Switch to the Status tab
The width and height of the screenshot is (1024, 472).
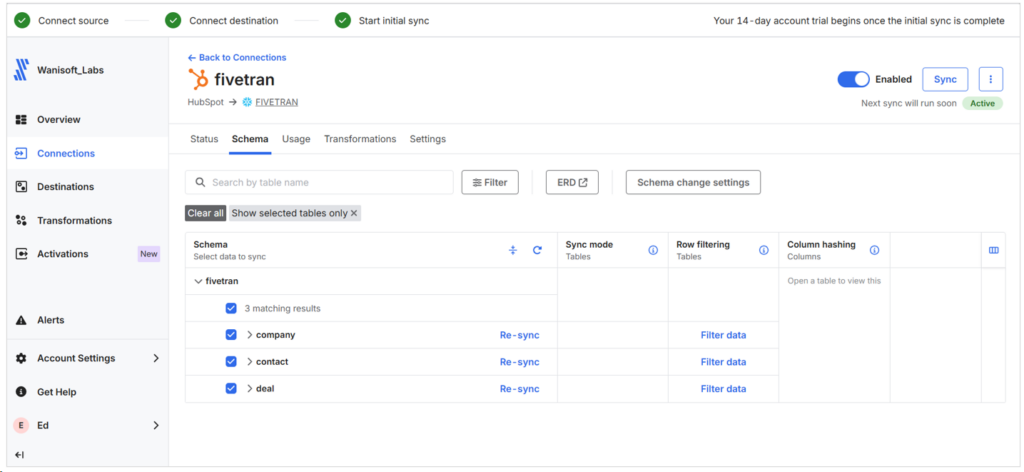click(x=204, y=139)
